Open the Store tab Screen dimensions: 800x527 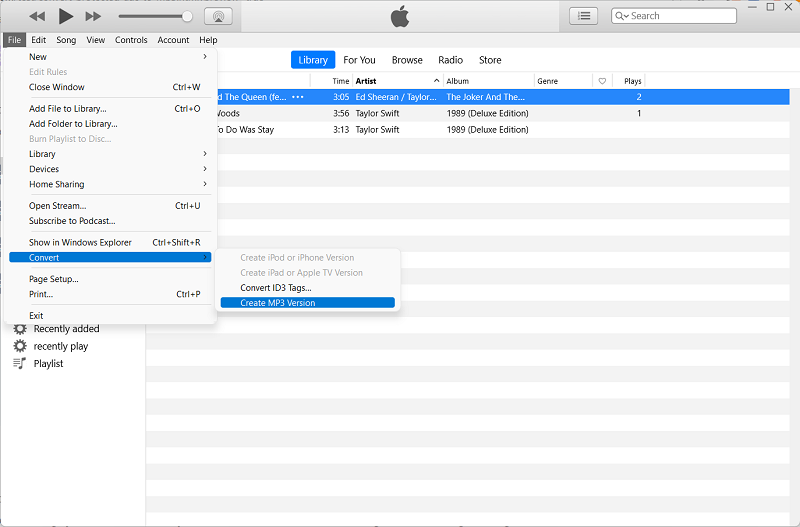(x=490, y=60)
